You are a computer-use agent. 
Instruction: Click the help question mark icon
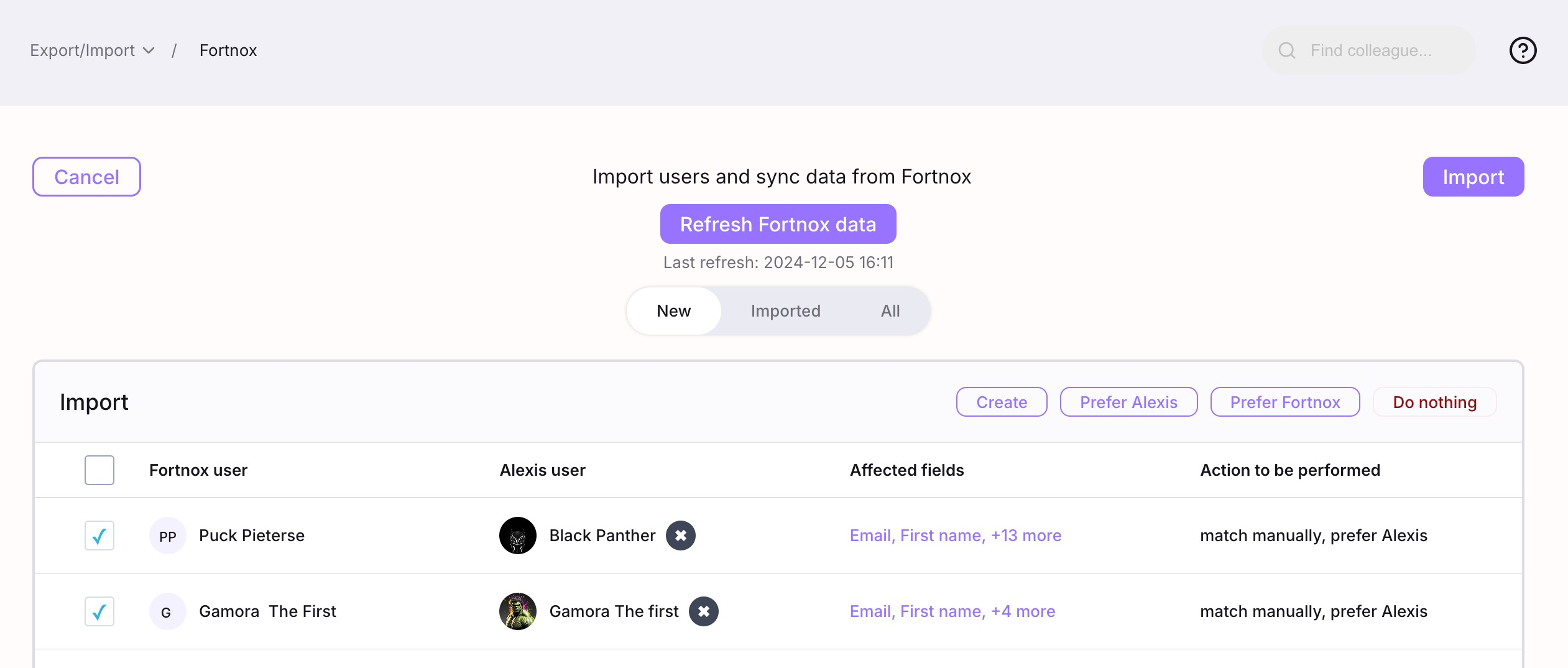click(1523, 50)
